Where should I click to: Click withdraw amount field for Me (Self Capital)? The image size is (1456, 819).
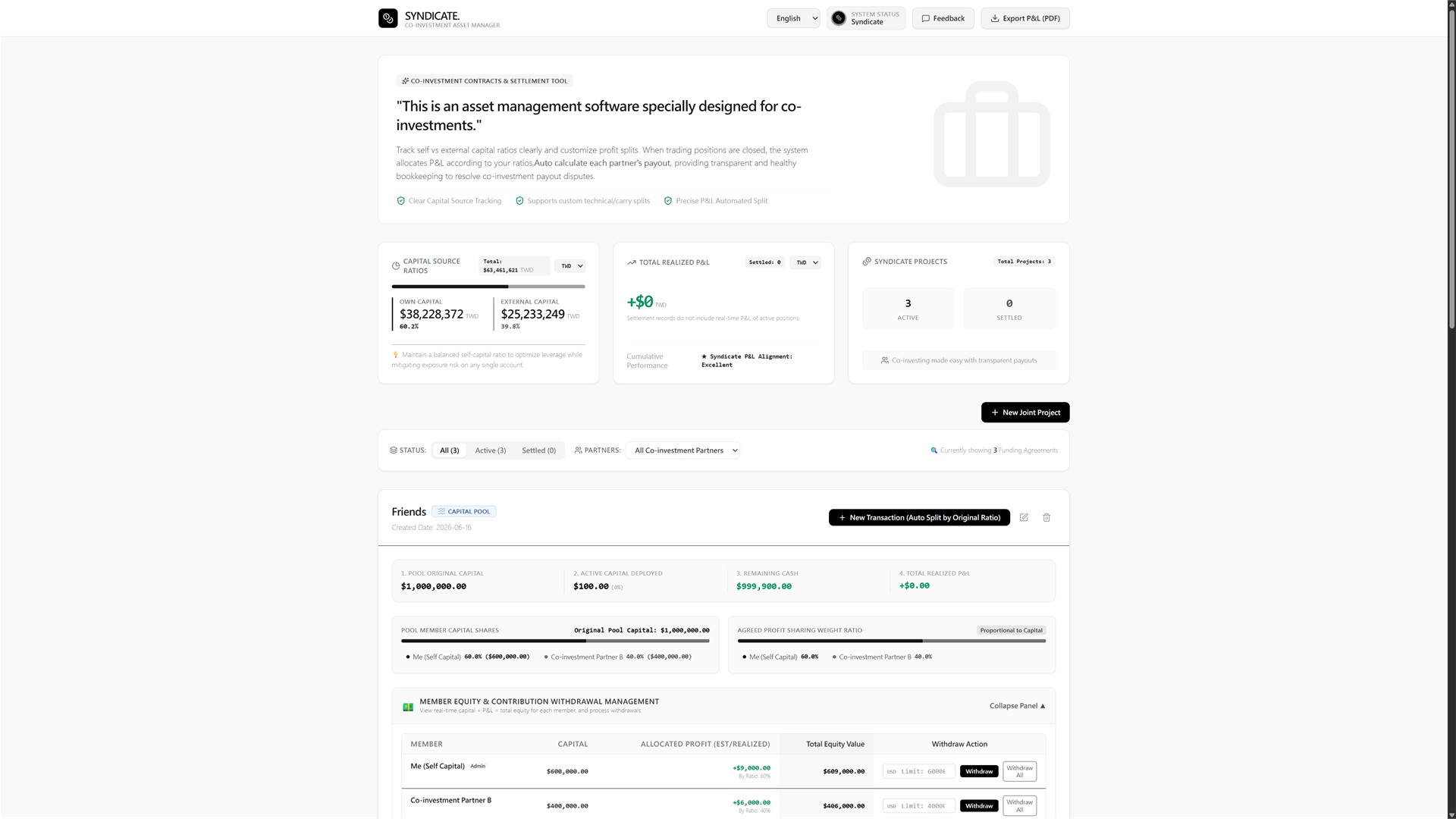click(x=919, y=771)
